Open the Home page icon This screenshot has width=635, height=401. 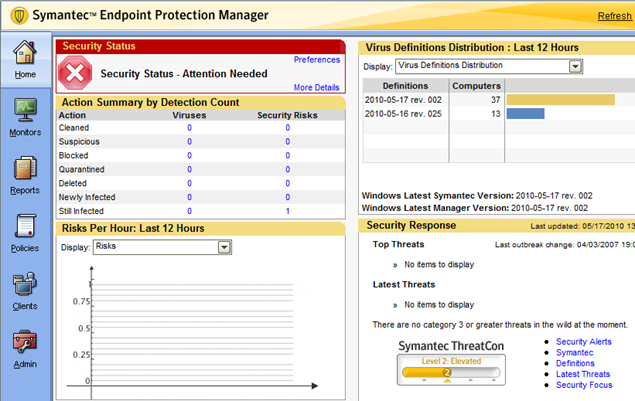(x=25, y=52)
